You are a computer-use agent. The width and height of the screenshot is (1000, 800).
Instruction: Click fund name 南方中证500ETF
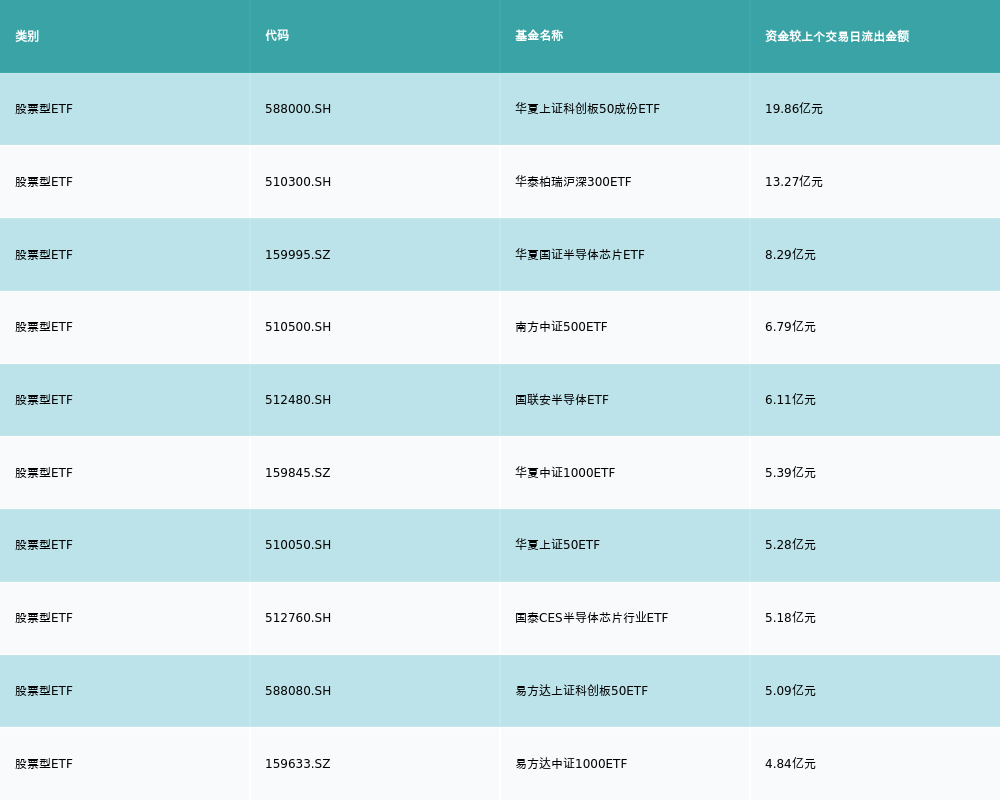coord(561,327)
